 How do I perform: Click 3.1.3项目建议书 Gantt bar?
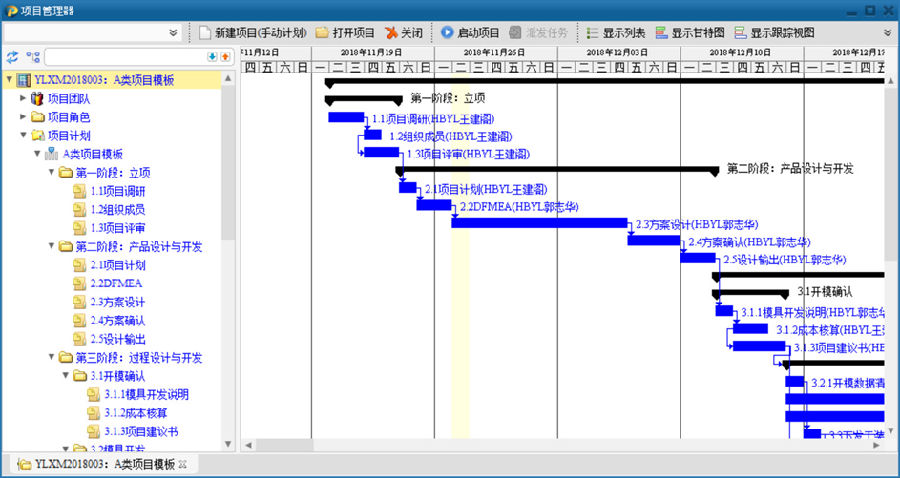pyautogui.click(x=759, y=346)
